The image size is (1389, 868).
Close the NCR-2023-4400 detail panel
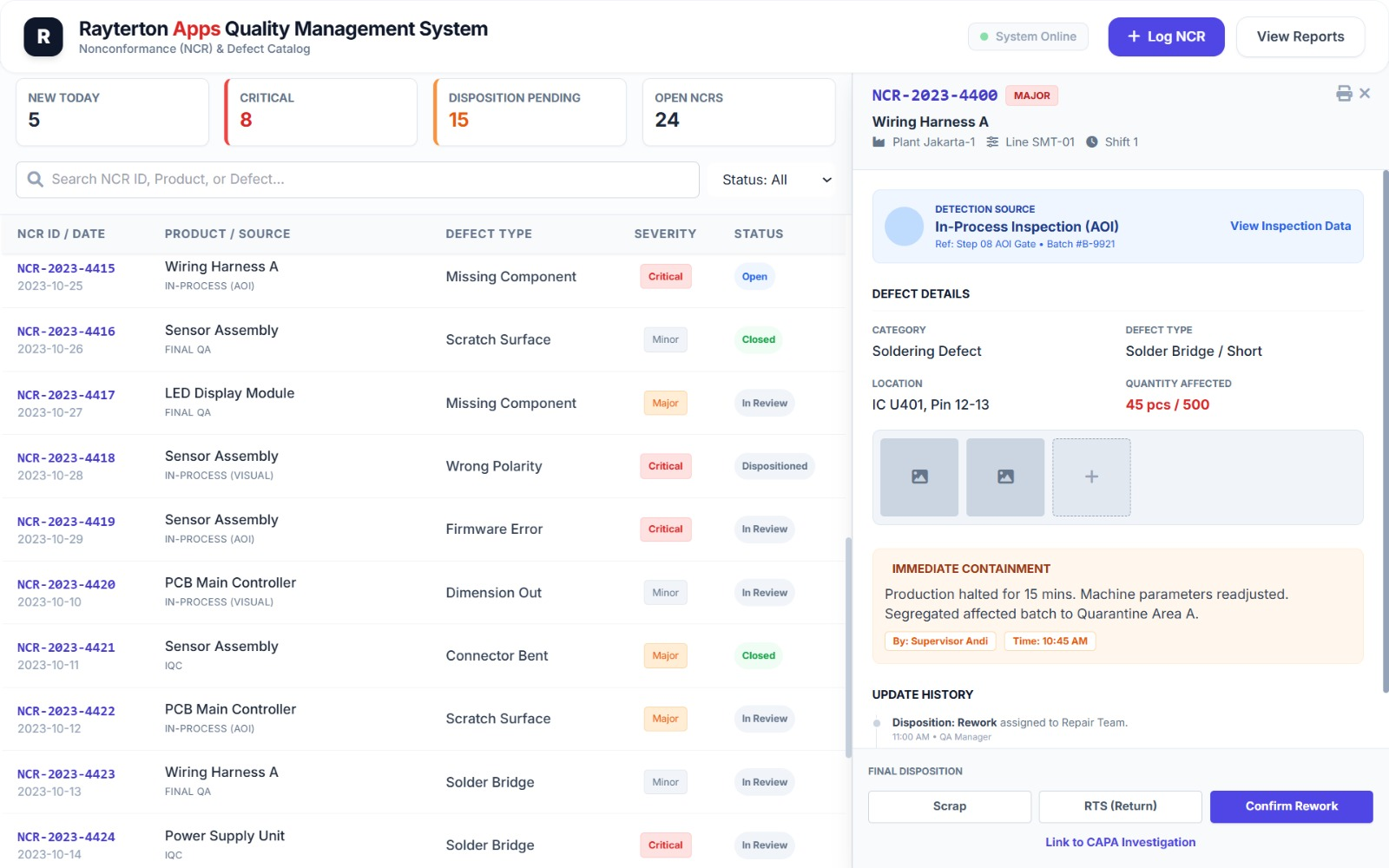[x=1365, y=94]
